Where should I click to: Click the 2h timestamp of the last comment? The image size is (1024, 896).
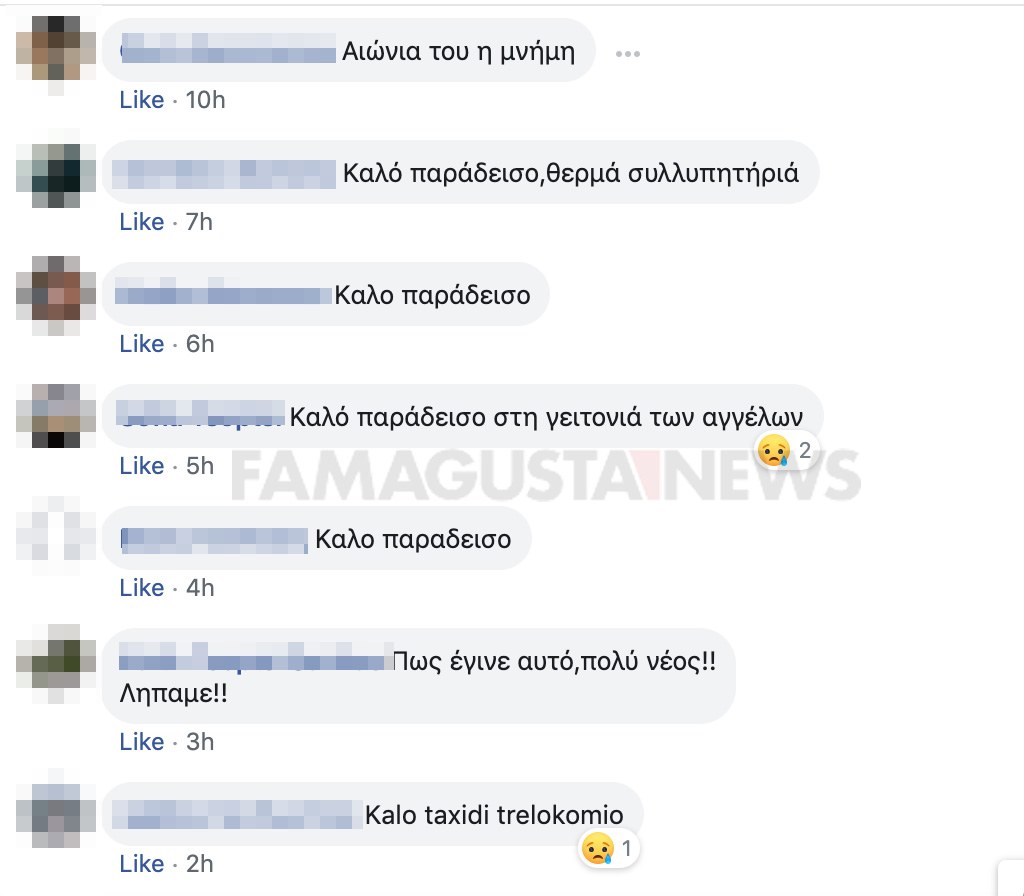click(x=200, y=865)
